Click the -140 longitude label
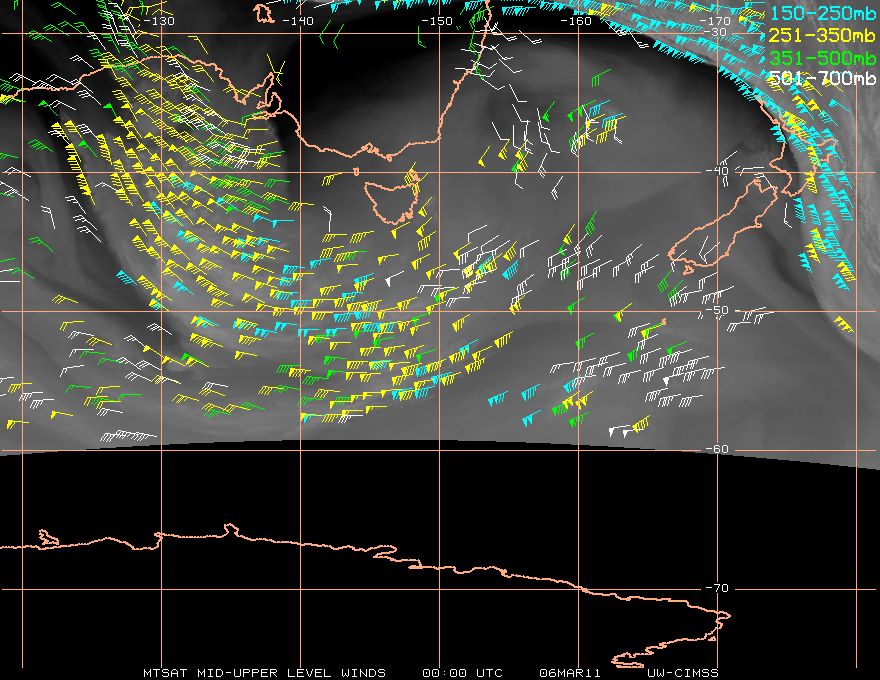The height and width of the screenshot is (680, 880). 297,21
